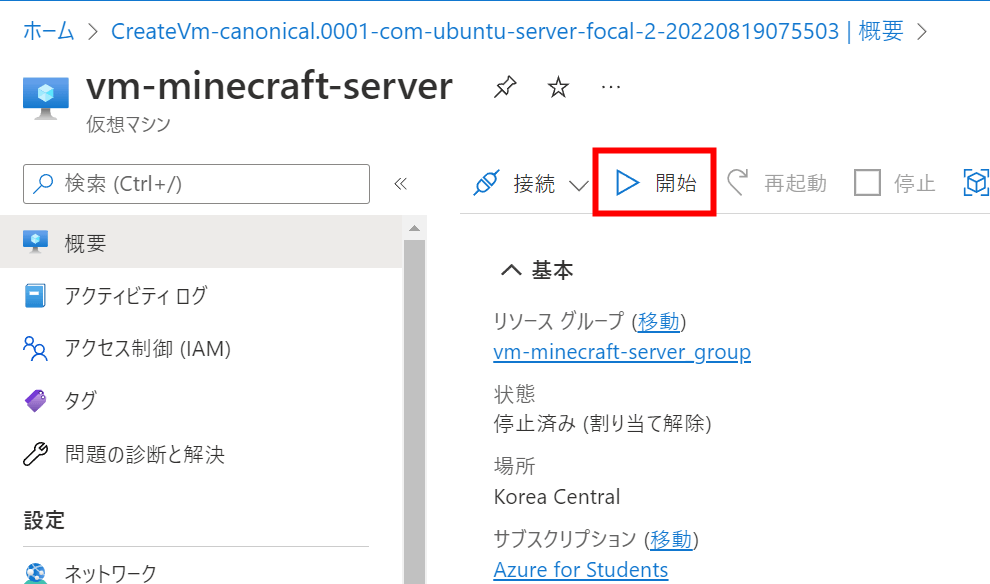The height and width of the screenshot is (584, 990).
Task: Start the VM with the play icon
Action: coord(627,182)
